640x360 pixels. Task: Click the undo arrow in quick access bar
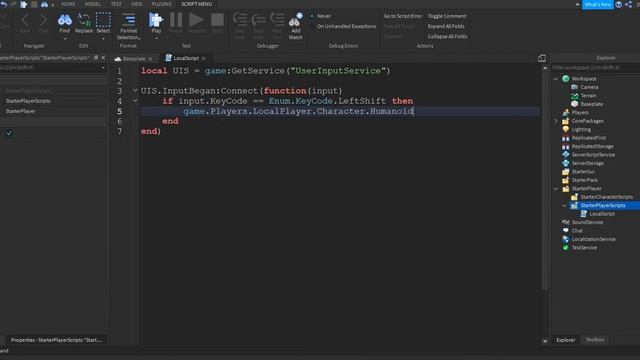4,4
